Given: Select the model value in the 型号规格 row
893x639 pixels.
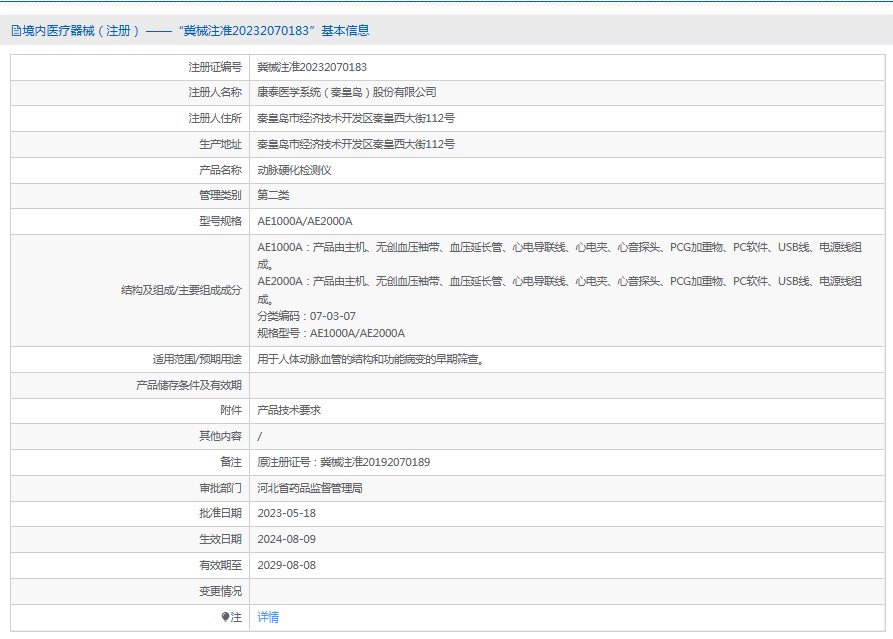Looking at the screenshot, I should pos(305,221).
